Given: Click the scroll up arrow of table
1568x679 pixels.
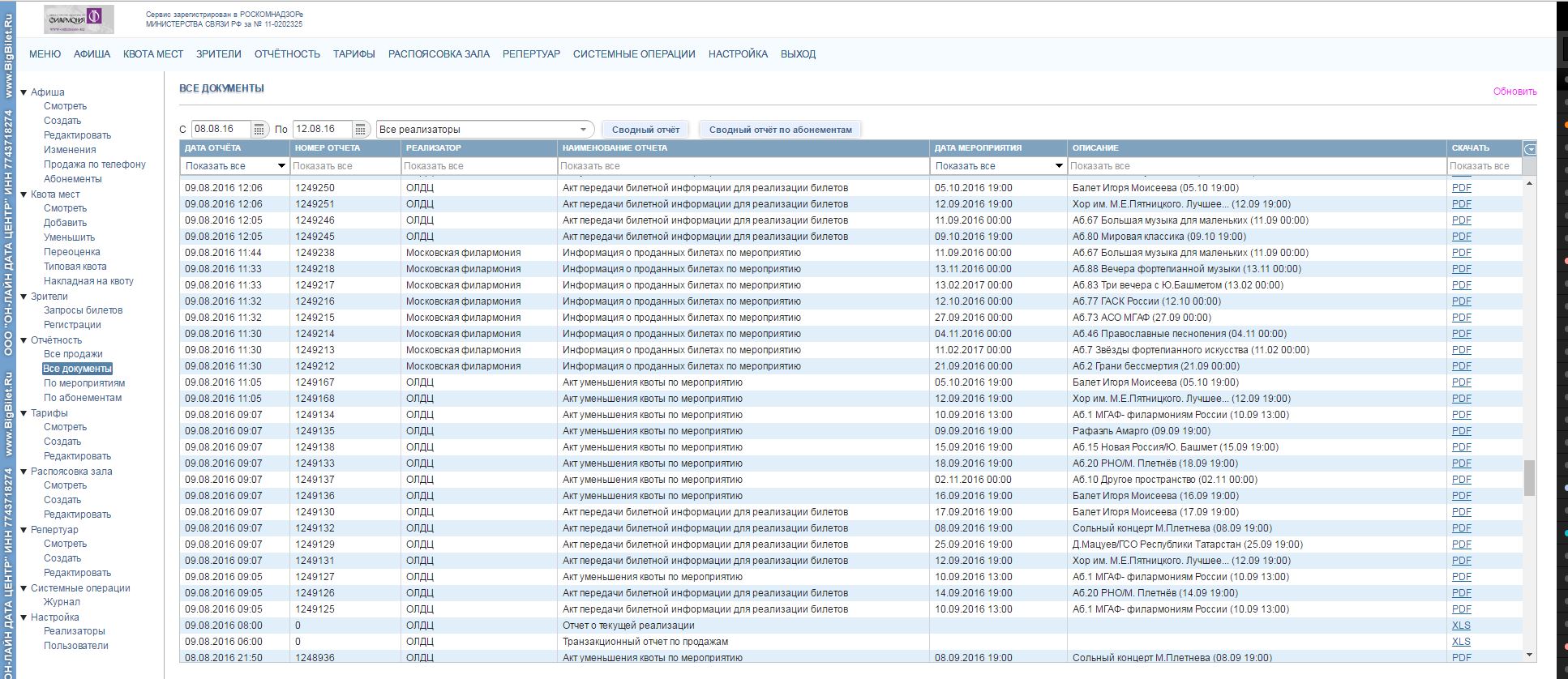Looking at the screenshot, I should tap(1529, 184).
